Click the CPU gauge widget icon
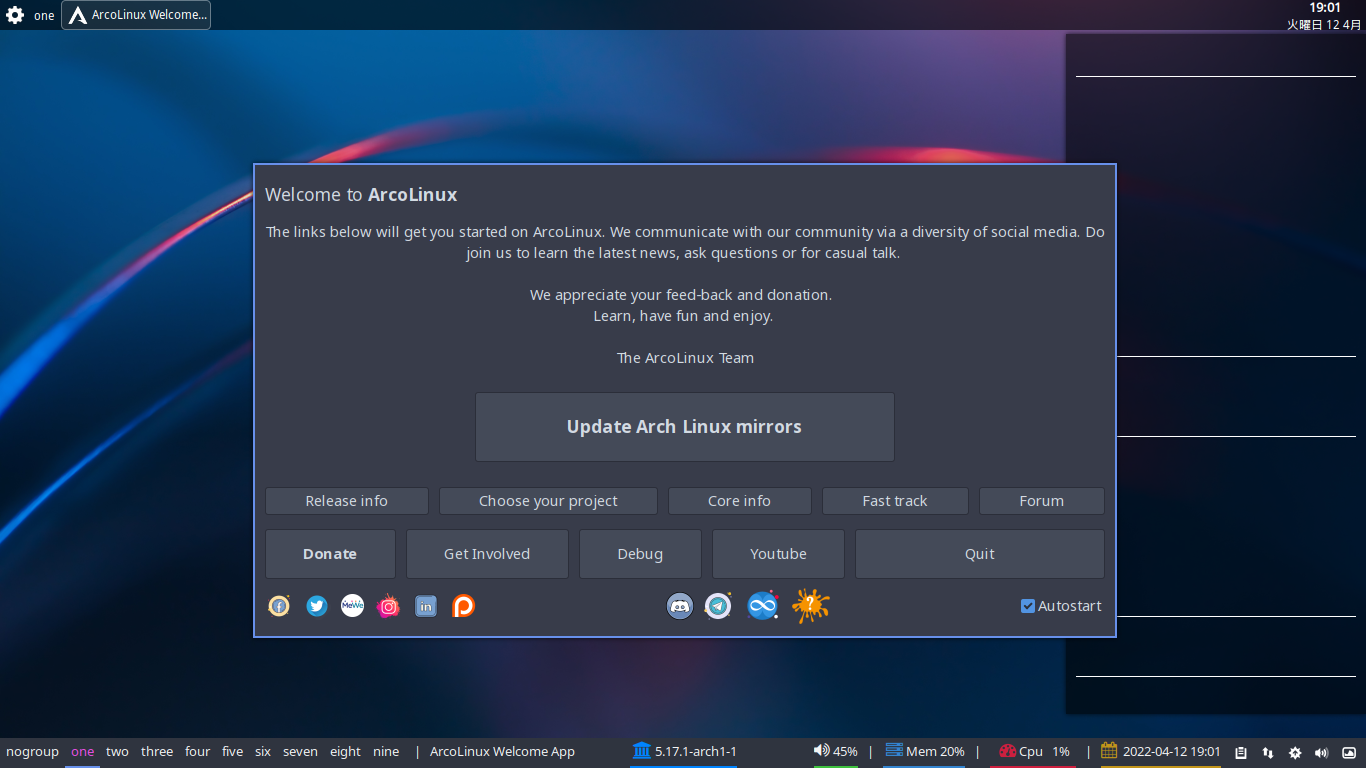This screenshot has height=768, width=1366. [1007, 751]
